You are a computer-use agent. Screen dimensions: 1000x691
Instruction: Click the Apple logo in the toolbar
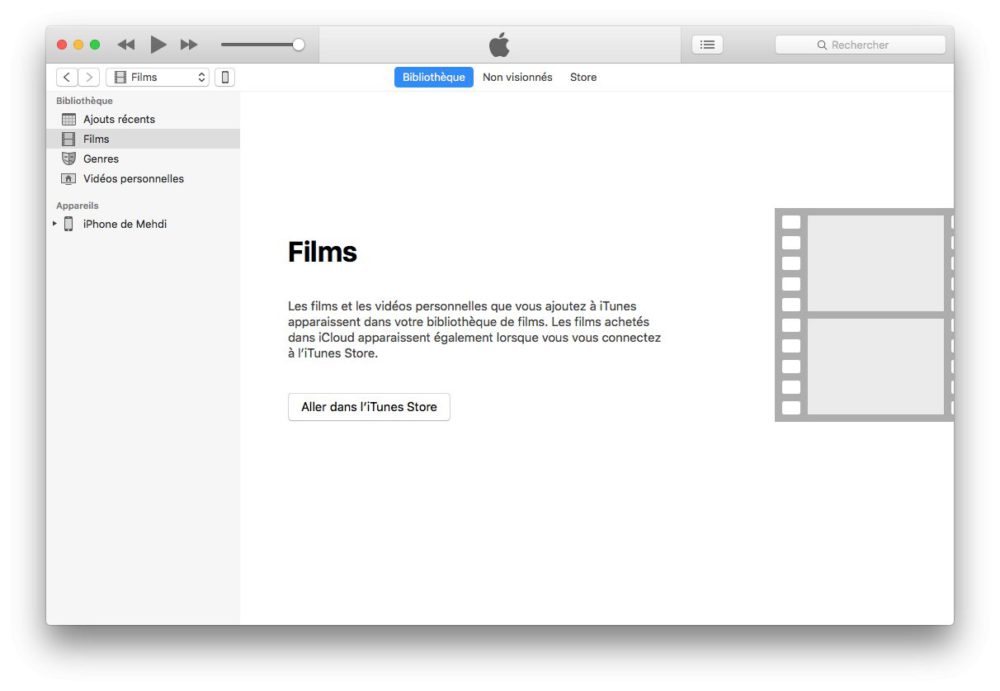point(498,44)
